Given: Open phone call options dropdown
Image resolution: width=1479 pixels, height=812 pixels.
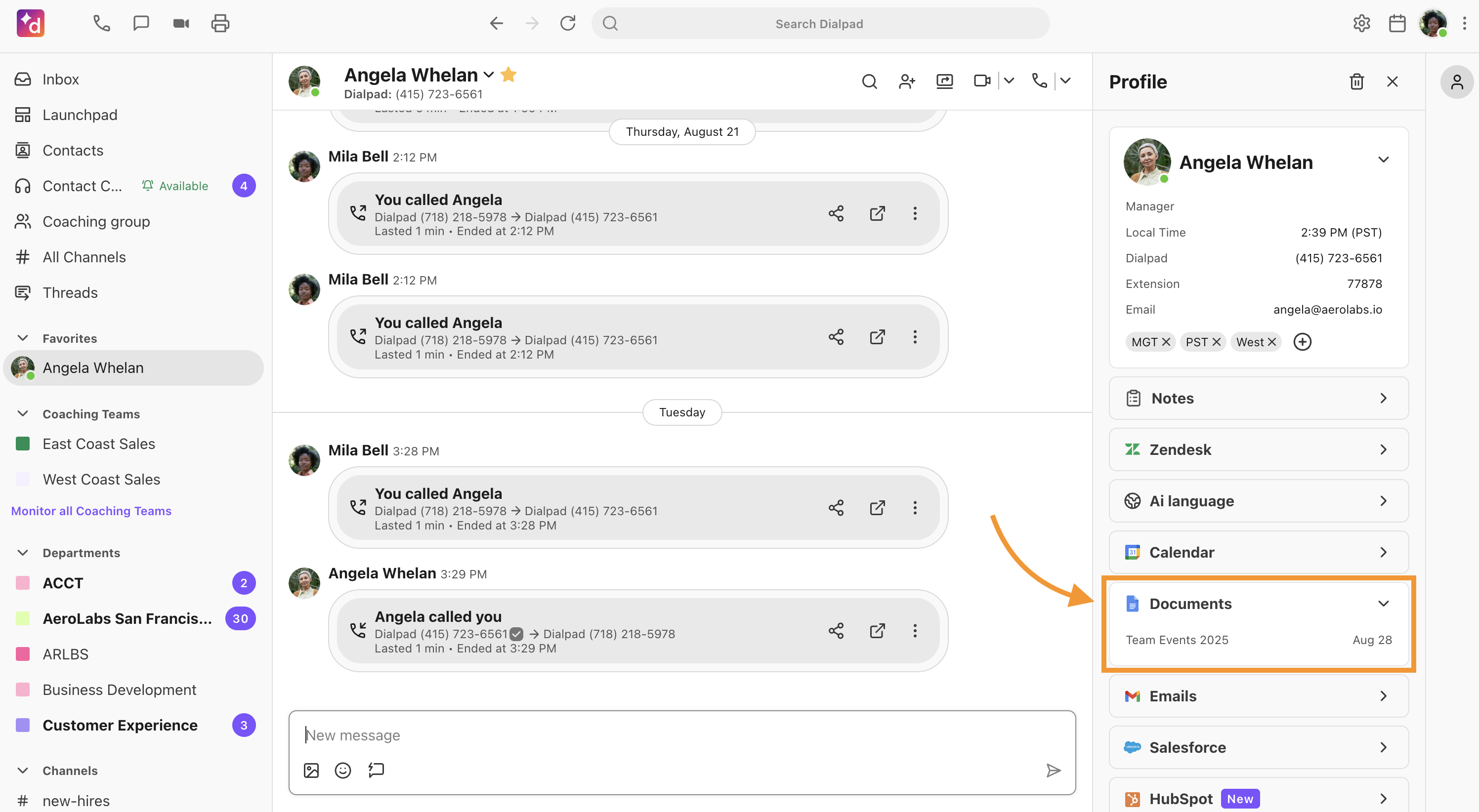Looking at the screenshot, I should (1065, 81).
